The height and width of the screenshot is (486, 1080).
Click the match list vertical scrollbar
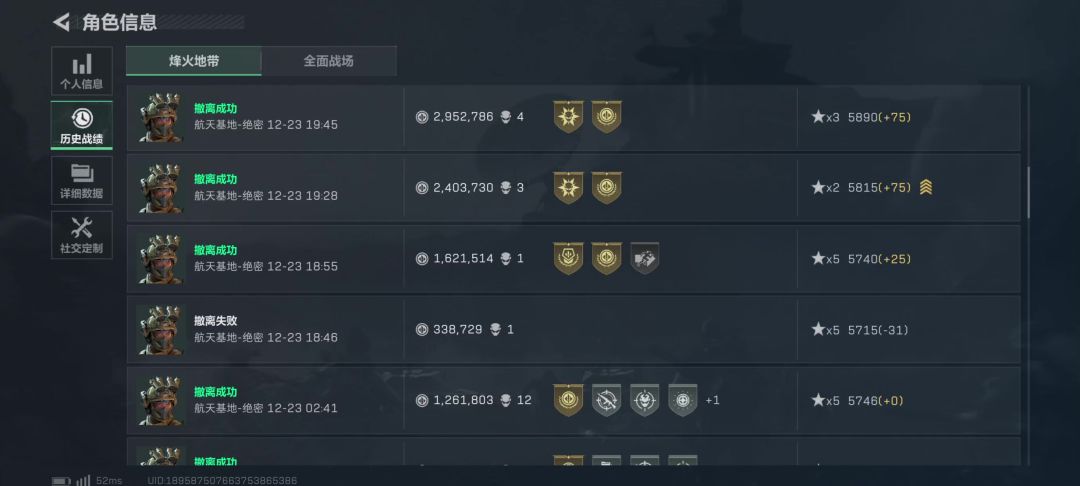click(1028, 193)
